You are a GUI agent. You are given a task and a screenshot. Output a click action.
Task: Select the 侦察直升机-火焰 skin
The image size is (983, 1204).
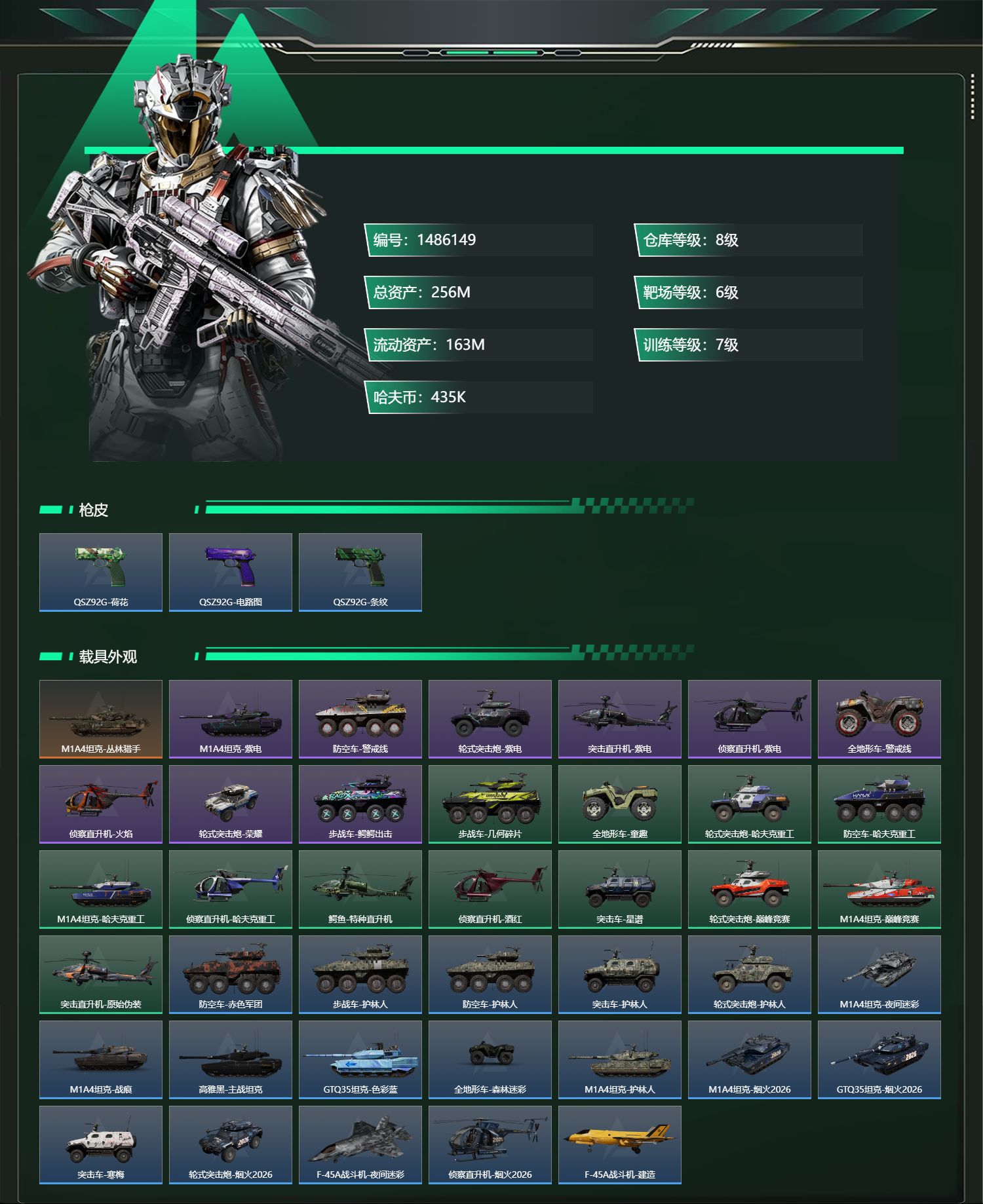(101, 804)
